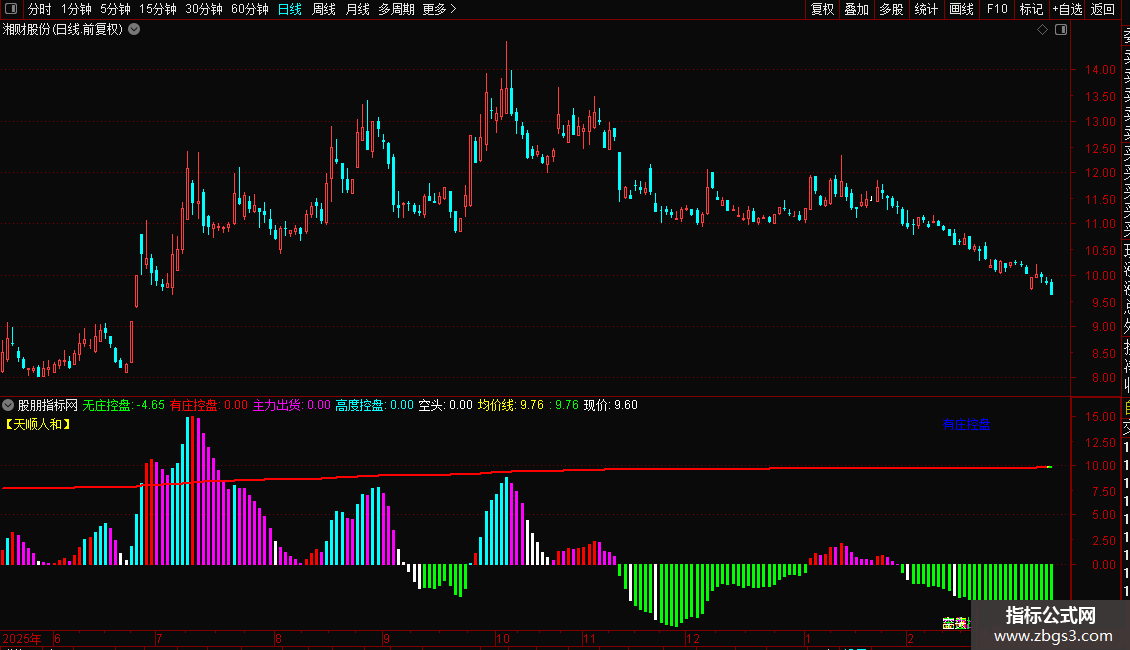Screen dimensions: 1130x650
Task: Expand the 更多 periods menu
Action: tap(440, 9)
